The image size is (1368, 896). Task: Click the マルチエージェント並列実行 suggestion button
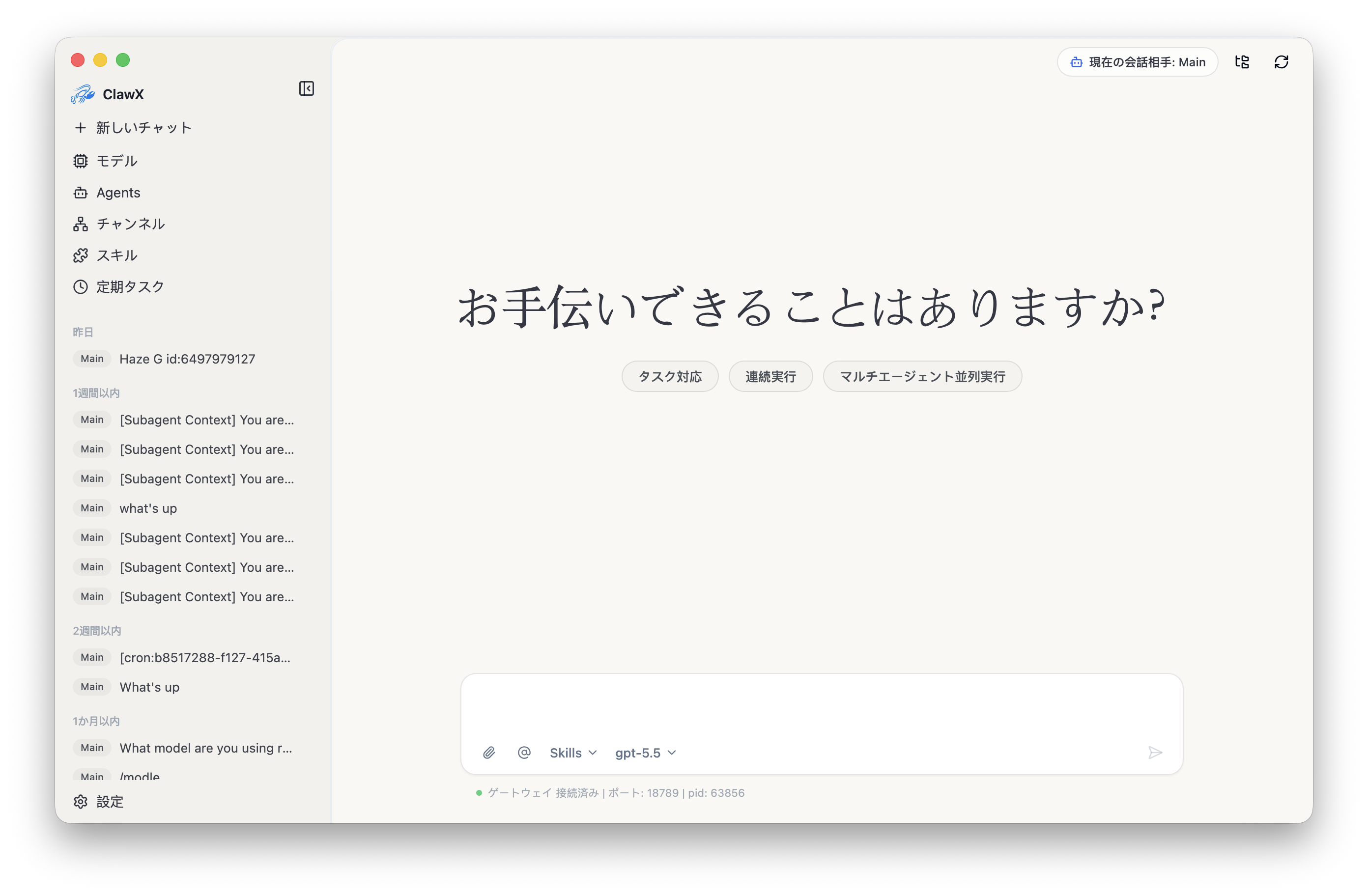point(922,376)
